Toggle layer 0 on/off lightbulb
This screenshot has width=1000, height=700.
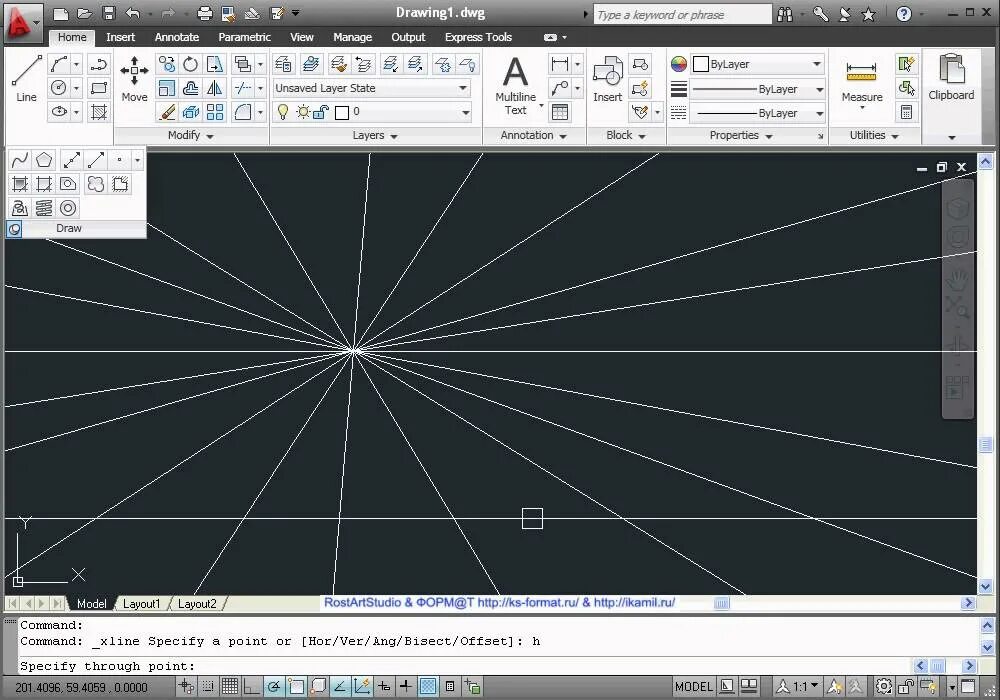[x=283, y=112]
